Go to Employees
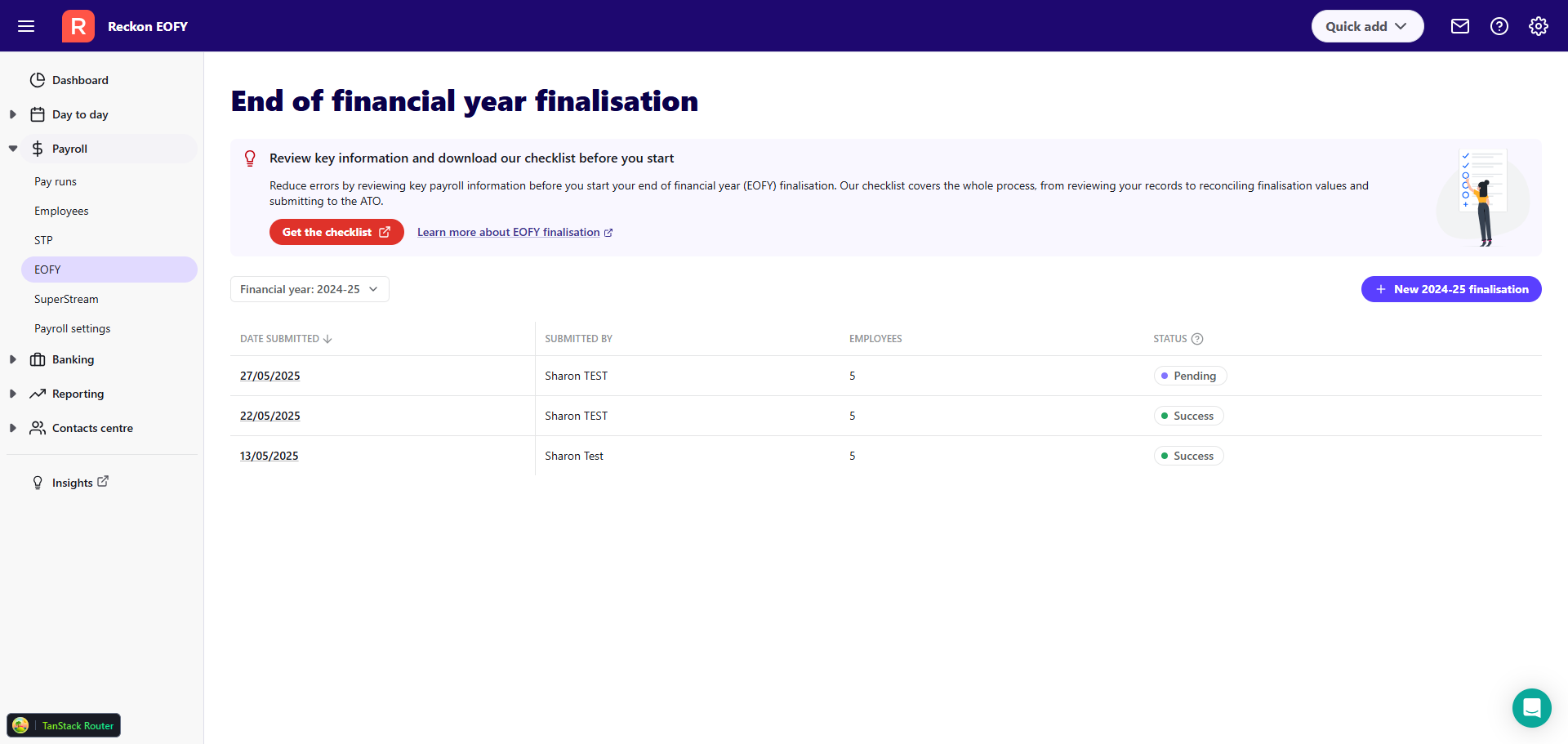This screenshot has width=1568, height=744. point(61,211)
